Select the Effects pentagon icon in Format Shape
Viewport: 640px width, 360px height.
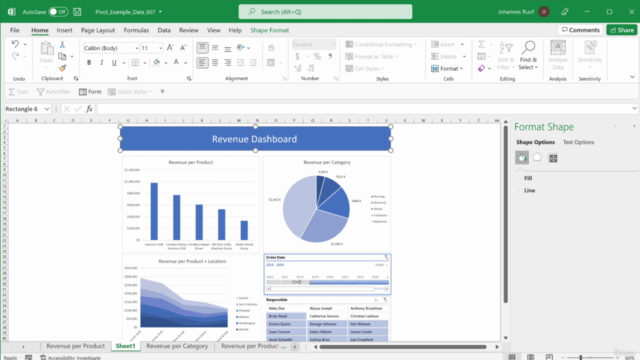coord(537,158)
